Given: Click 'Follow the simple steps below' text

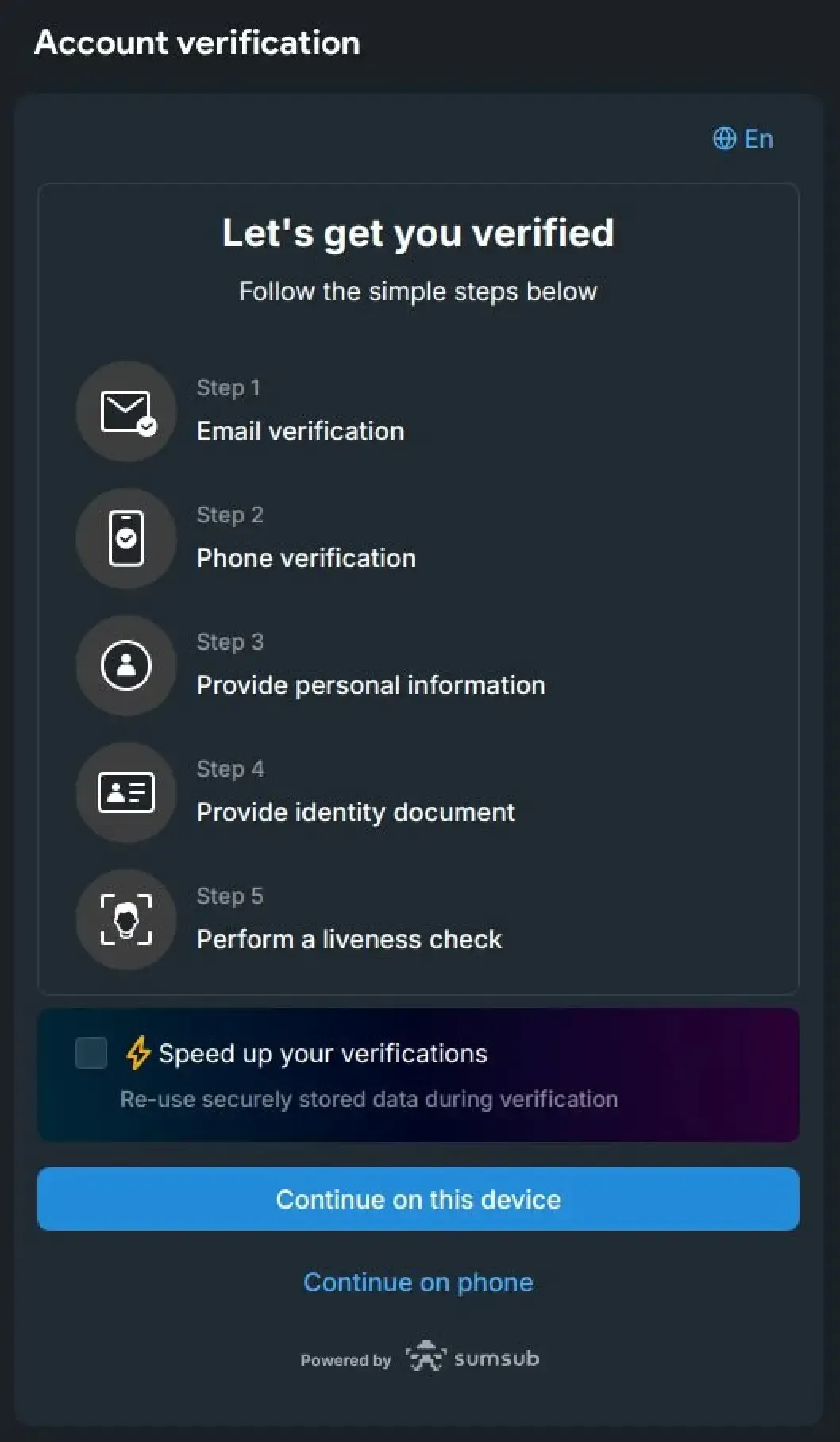Looking at the screenshot, I should [x=418, y=291].
